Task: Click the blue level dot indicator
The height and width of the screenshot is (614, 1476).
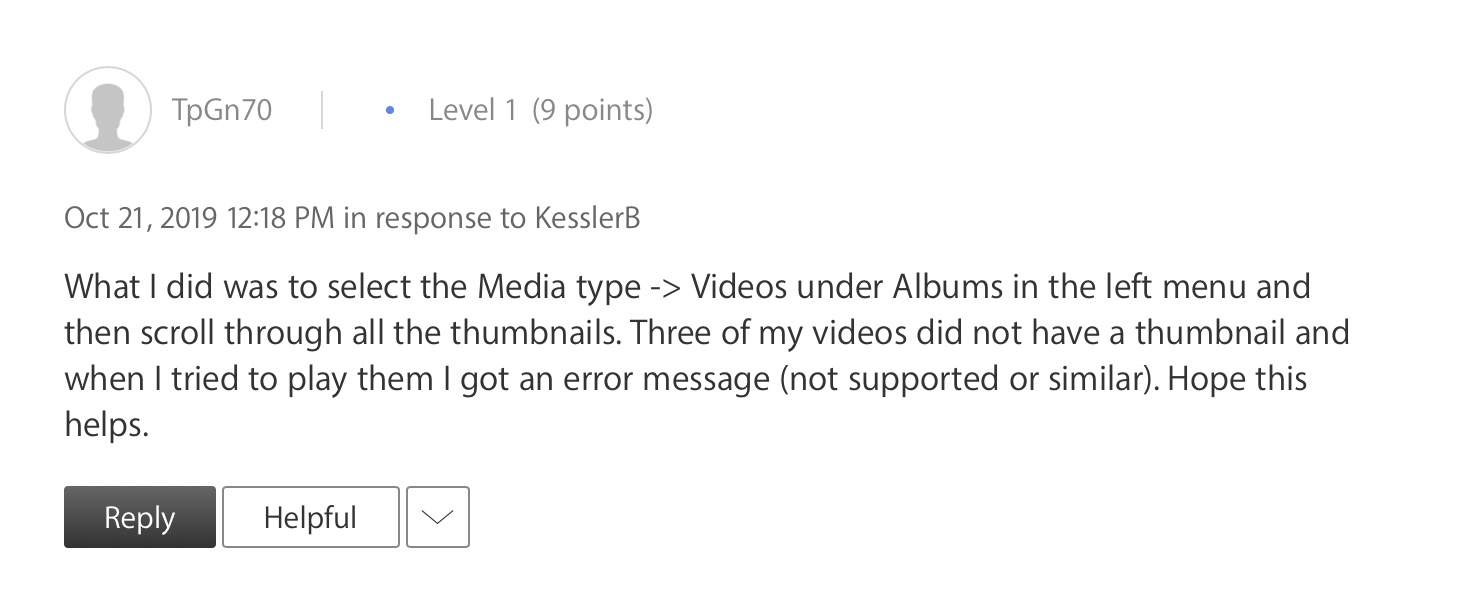Action: click(390, 111)
